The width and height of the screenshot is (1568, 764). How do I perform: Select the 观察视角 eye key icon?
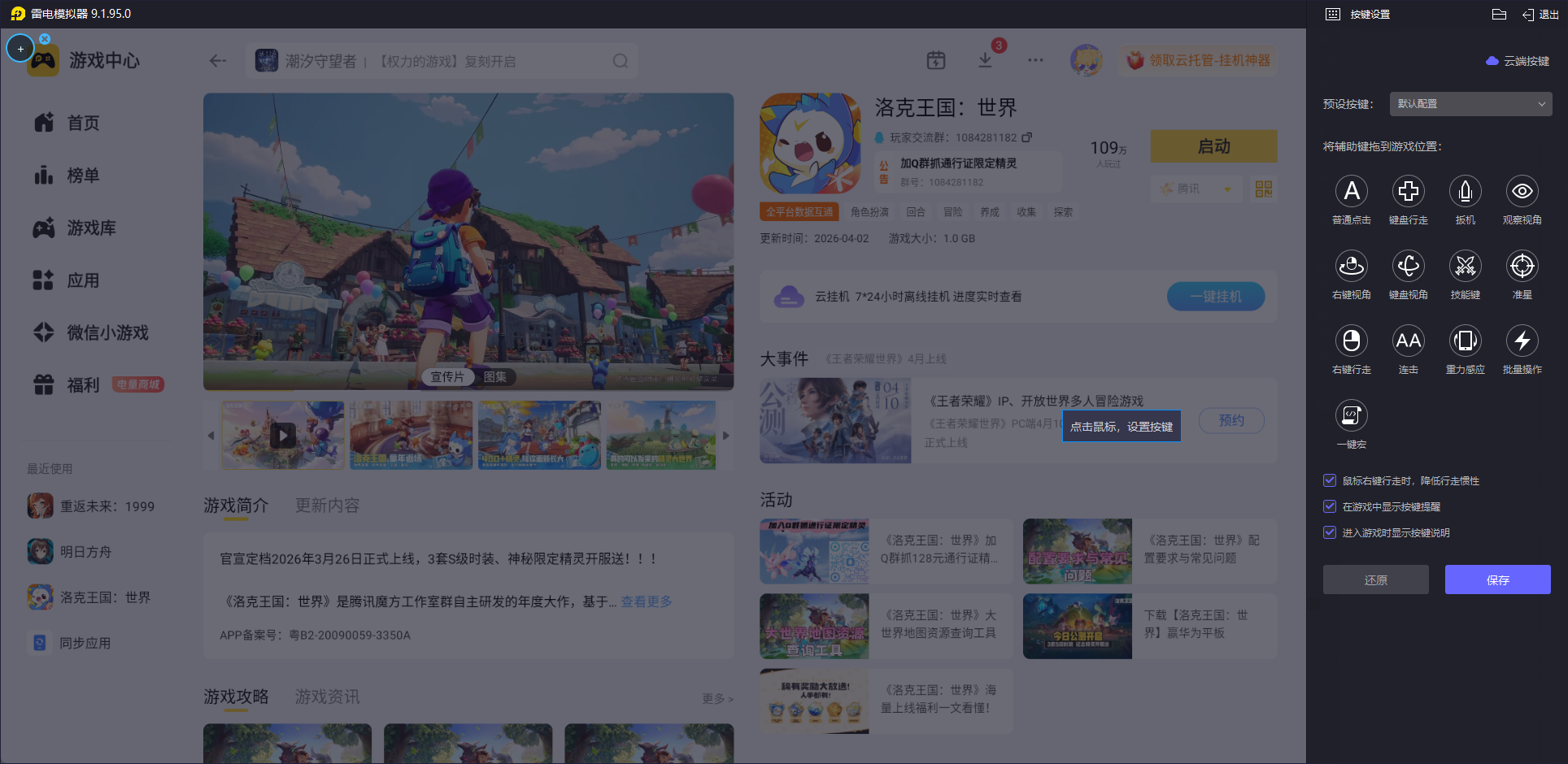tap(1522, 192)
